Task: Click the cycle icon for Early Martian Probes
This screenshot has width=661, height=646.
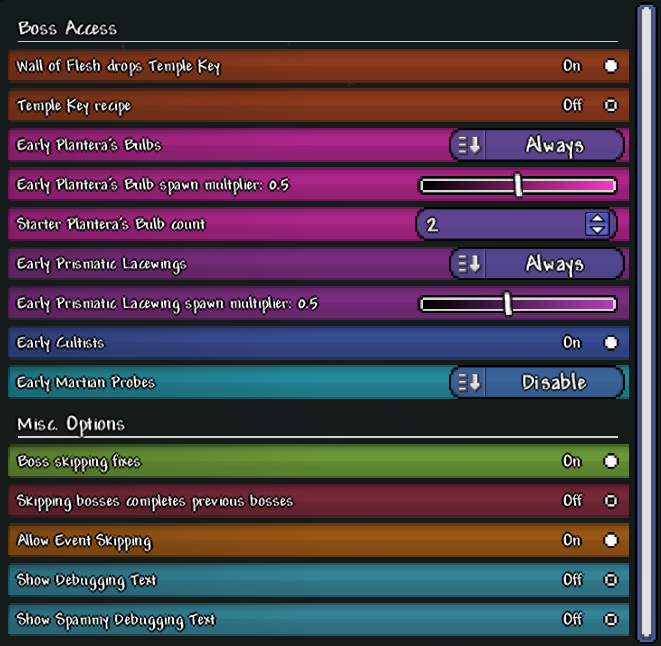Action: click(x=468, y=382)
